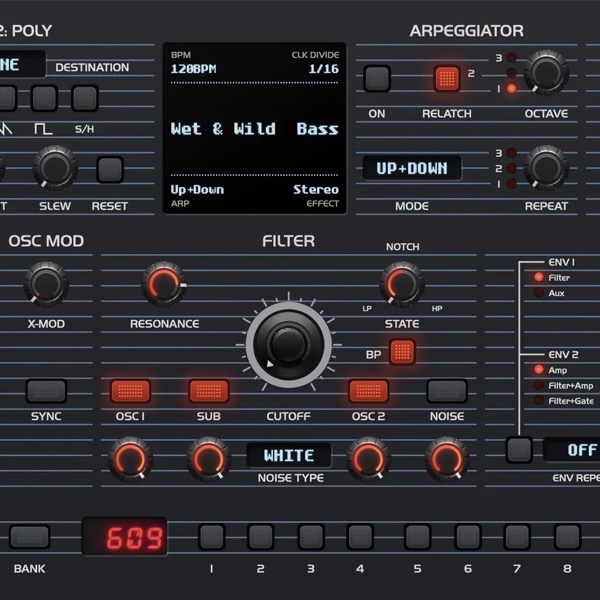The image size is (600, 600).
Task: Adjust the filter RESONANCE knob
Action: tap(164, 284)
